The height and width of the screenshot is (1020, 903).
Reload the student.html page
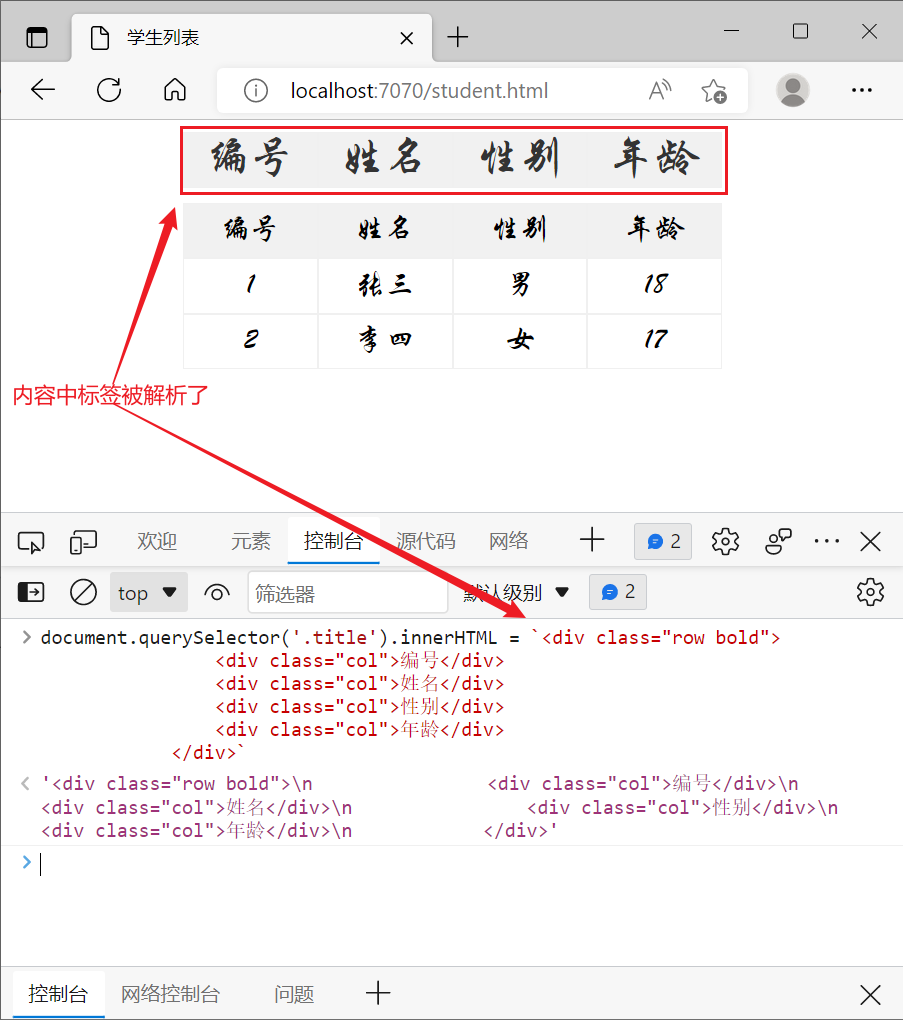click(x=109, y=90)
